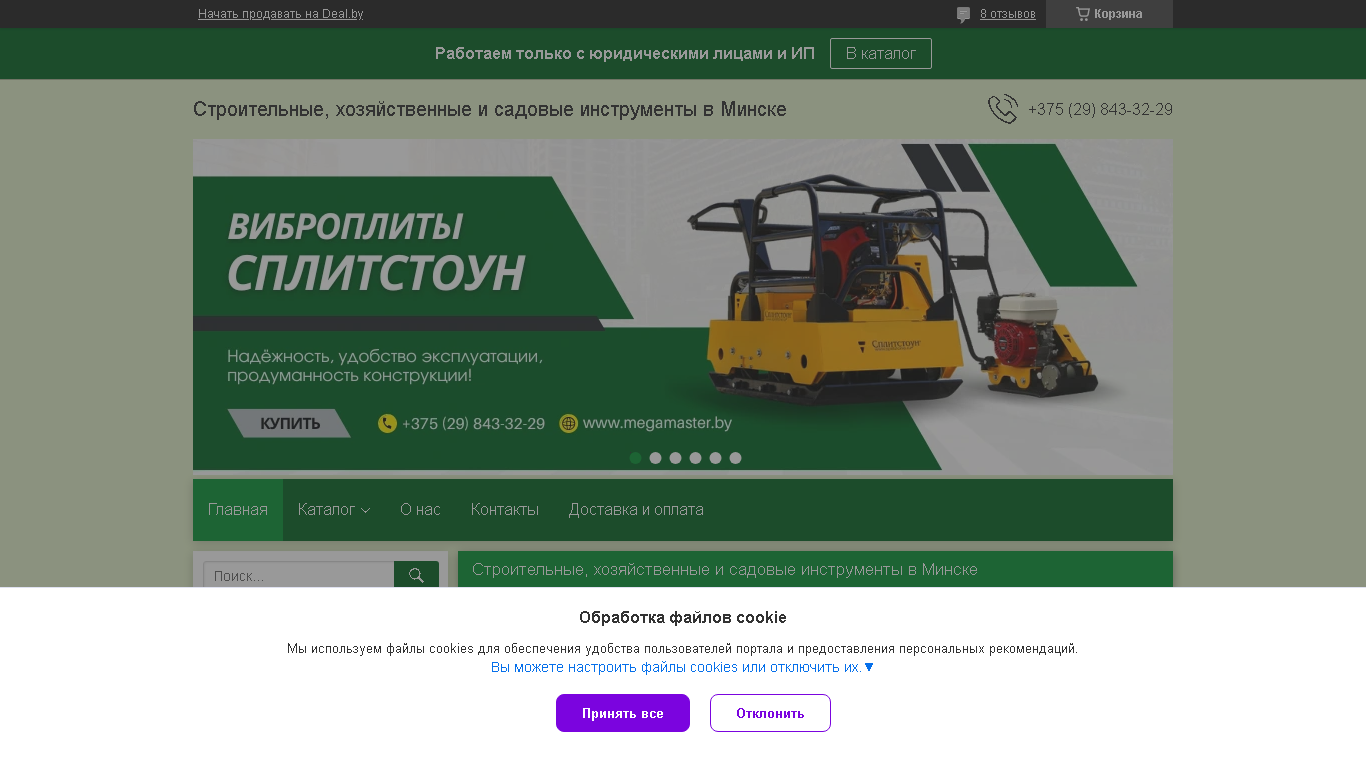The width and height of the screenshot is (1366, 768).
Task: Select the first carousel slide dot
Action: 635,458
